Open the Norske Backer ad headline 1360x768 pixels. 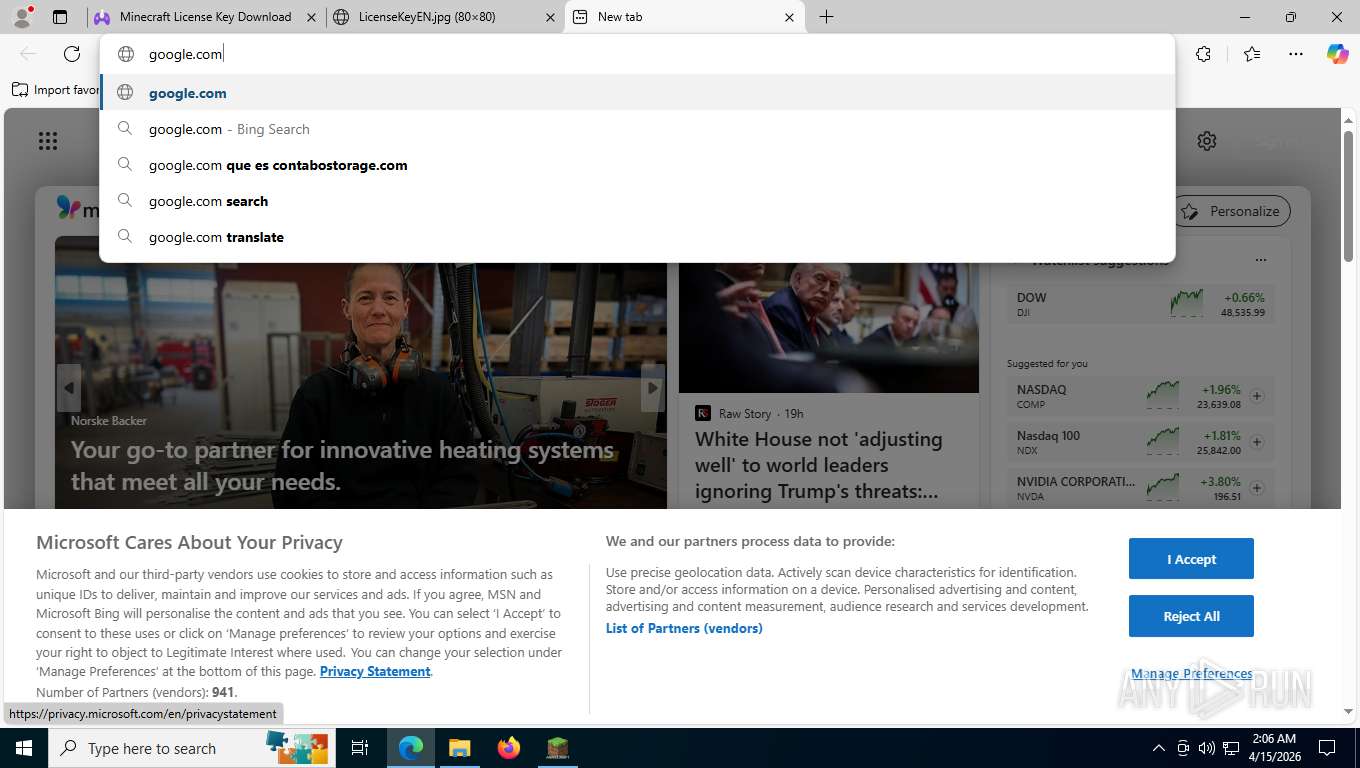pyautogui.click(x=342, y=465)
